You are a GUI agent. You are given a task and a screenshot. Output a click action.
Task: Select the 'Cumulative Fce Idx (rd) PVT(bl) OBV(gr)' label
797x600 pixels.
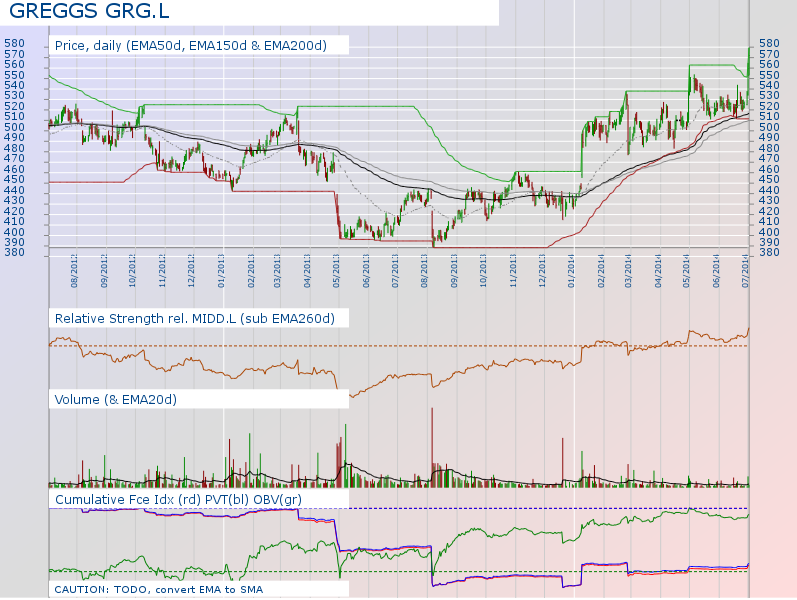(178, 499)
